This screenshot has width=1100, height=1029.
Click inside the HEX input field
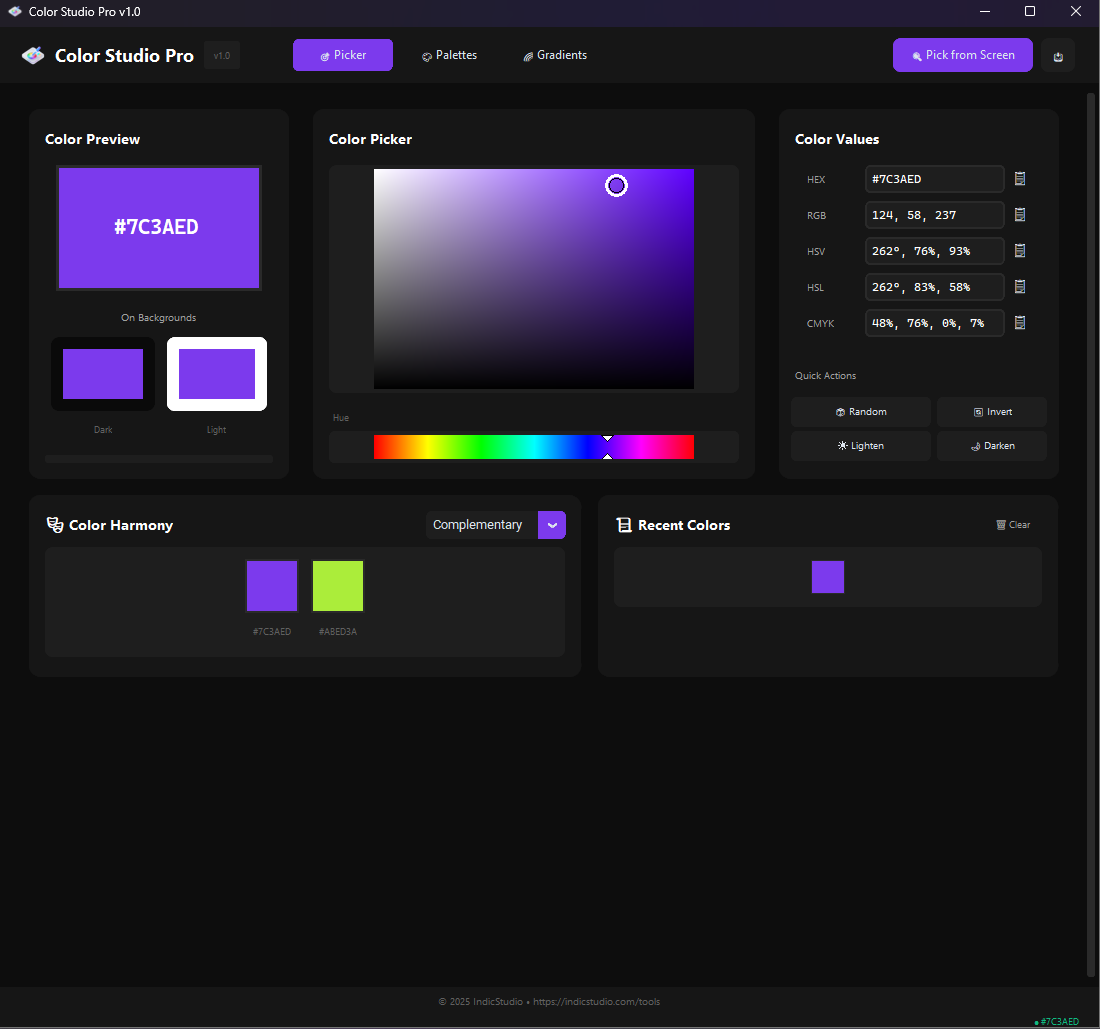(934, 178)
